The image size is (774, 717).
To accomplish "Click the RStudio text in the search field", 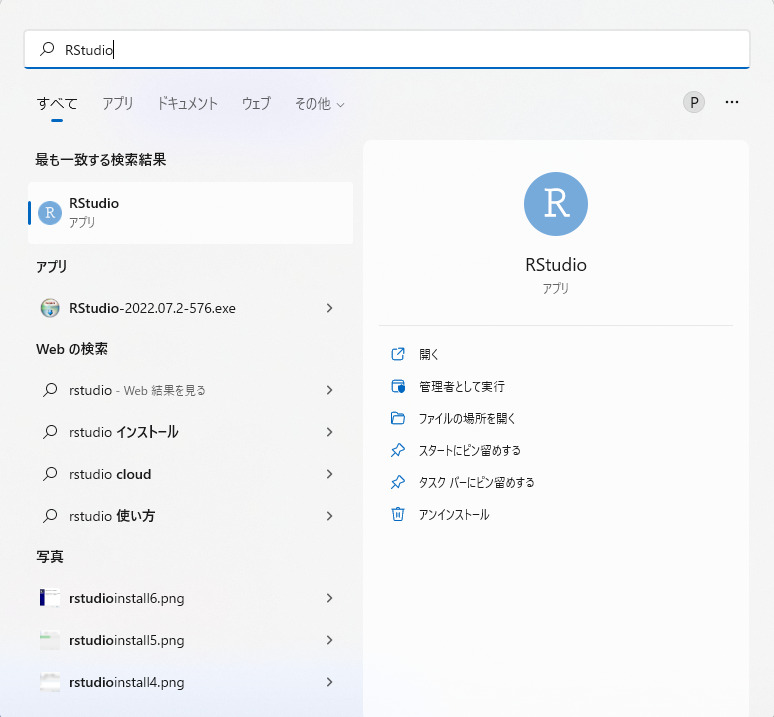I will (x=89, y=50).
